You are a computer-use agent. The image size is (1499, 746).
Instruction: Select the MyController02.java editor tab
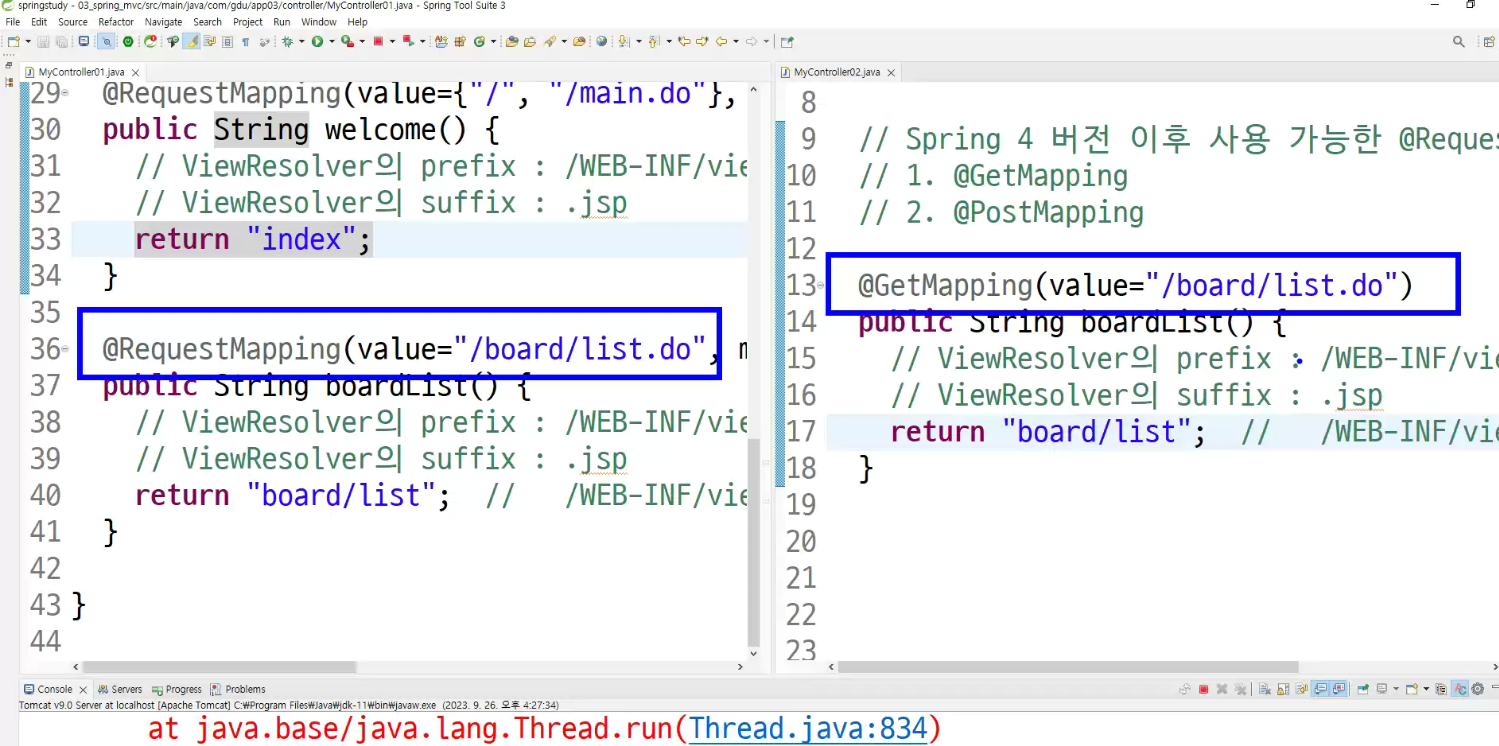(838, 72)
